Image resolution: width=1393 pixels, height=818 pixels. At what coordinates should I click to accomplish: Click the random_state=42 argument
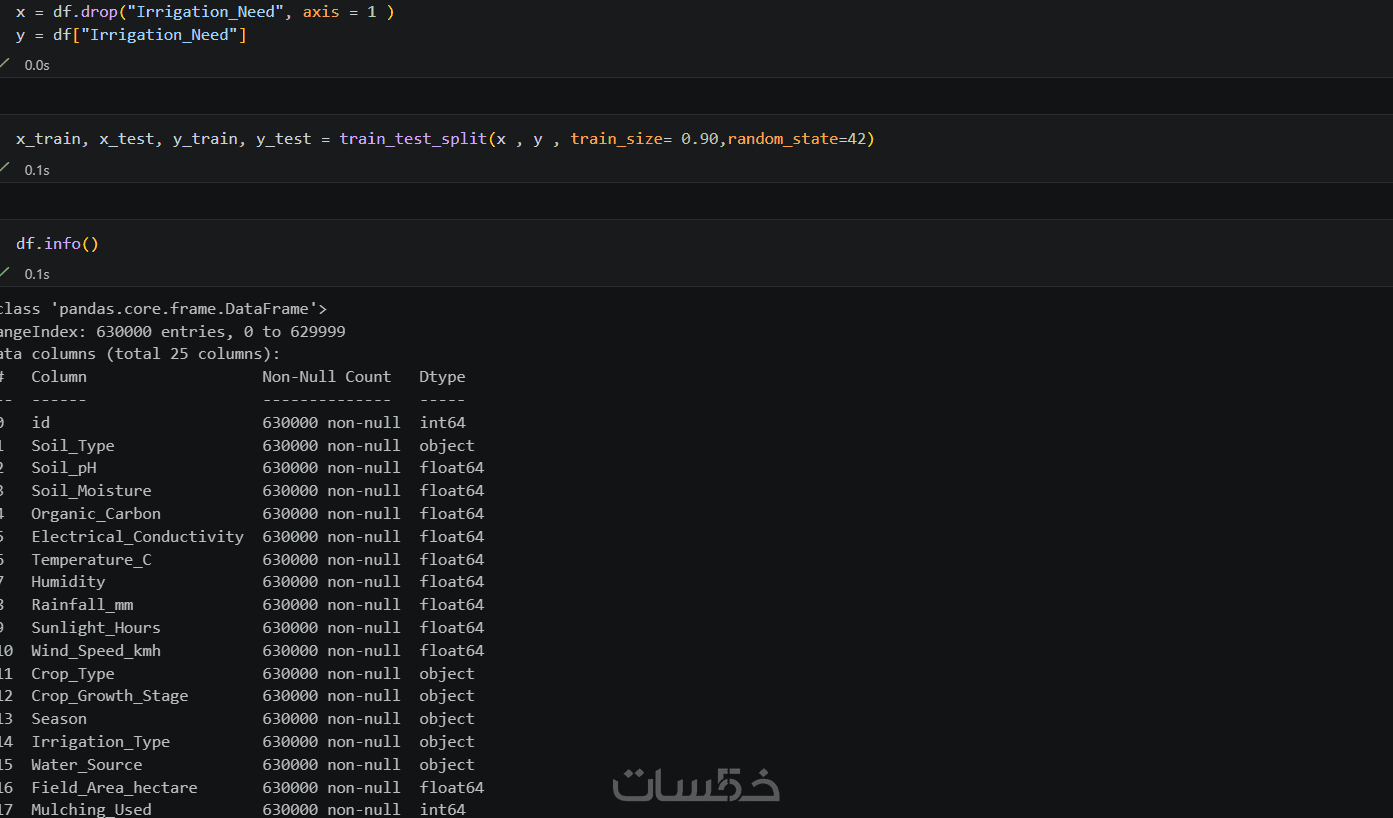tap(796, 139)
